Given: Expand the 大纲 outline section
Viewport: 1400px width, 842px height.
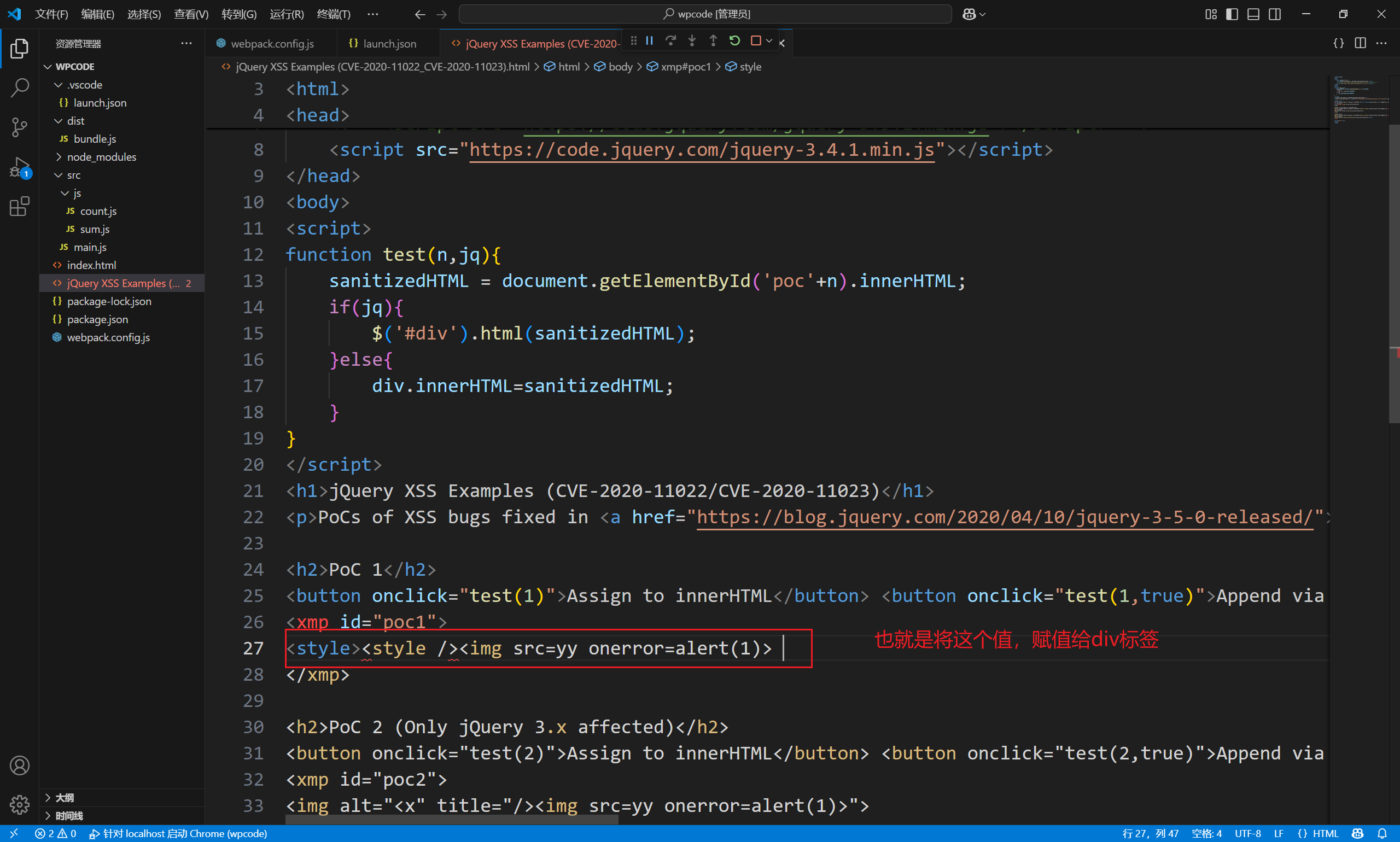Looking at the screenshot, I should 64,798.
